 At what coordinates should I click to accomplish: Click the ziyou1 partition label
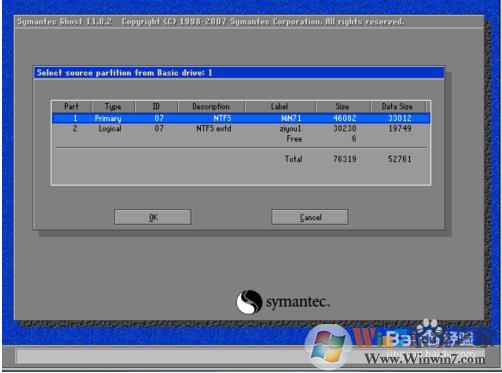coord(290,129)
